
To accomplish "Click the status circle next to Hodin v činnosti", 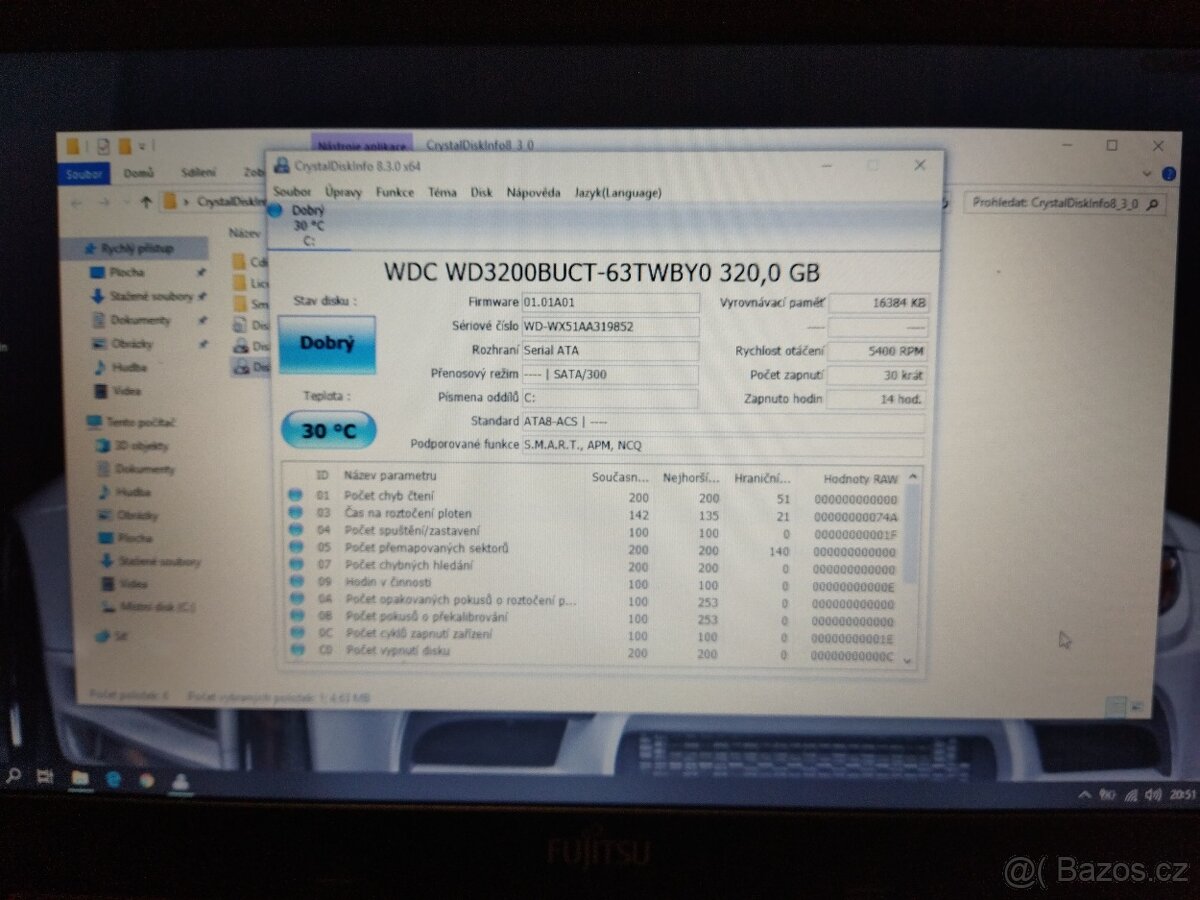I will click(297, 582).
